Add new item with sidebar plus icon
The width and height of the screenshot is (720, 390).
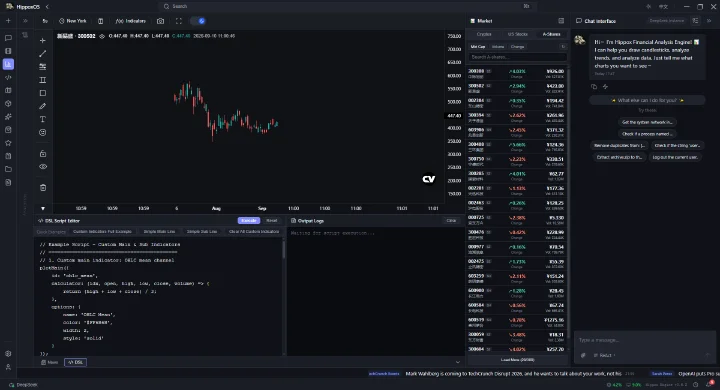[8, 21]
